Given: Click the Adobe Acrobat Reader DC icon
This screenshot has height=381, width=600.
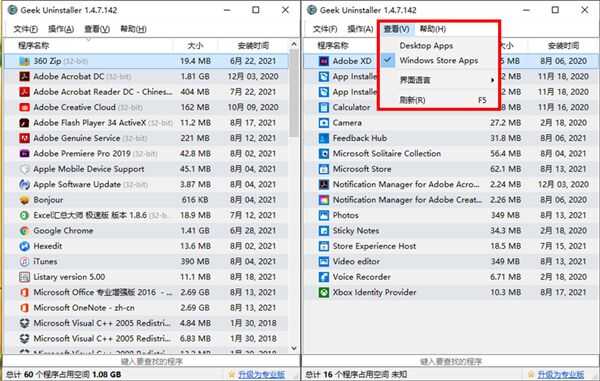Looking at the screenshot, I should coord(24,92).
